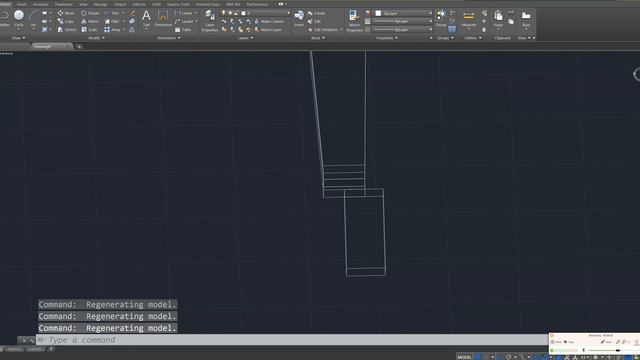Activate the Rotate tool
Viewport: 640px width, 360px height.
coord(90,13)
